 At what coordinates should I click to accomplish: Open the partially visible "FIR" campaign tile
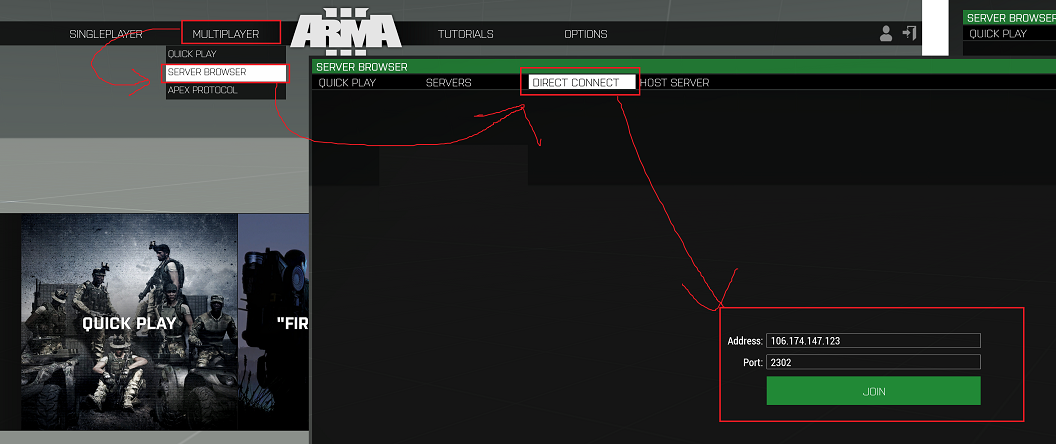tap(275, 322)
